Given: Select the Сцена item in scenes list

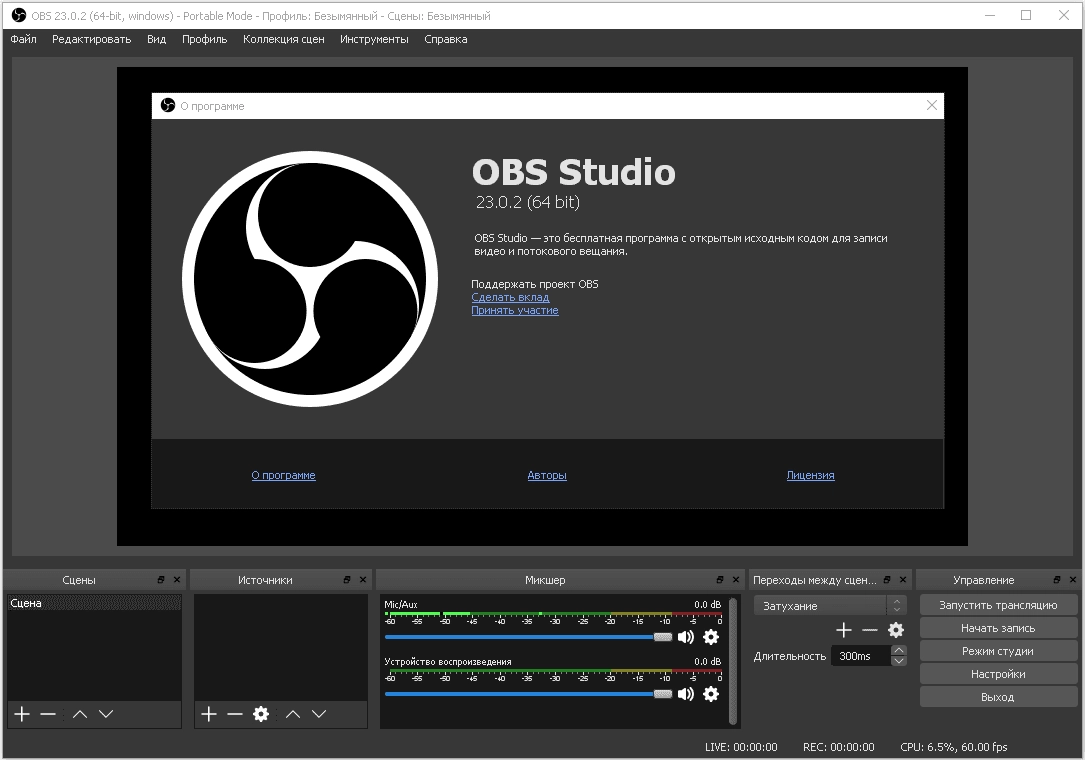Looking at the screenshot, I should (94, 604).
